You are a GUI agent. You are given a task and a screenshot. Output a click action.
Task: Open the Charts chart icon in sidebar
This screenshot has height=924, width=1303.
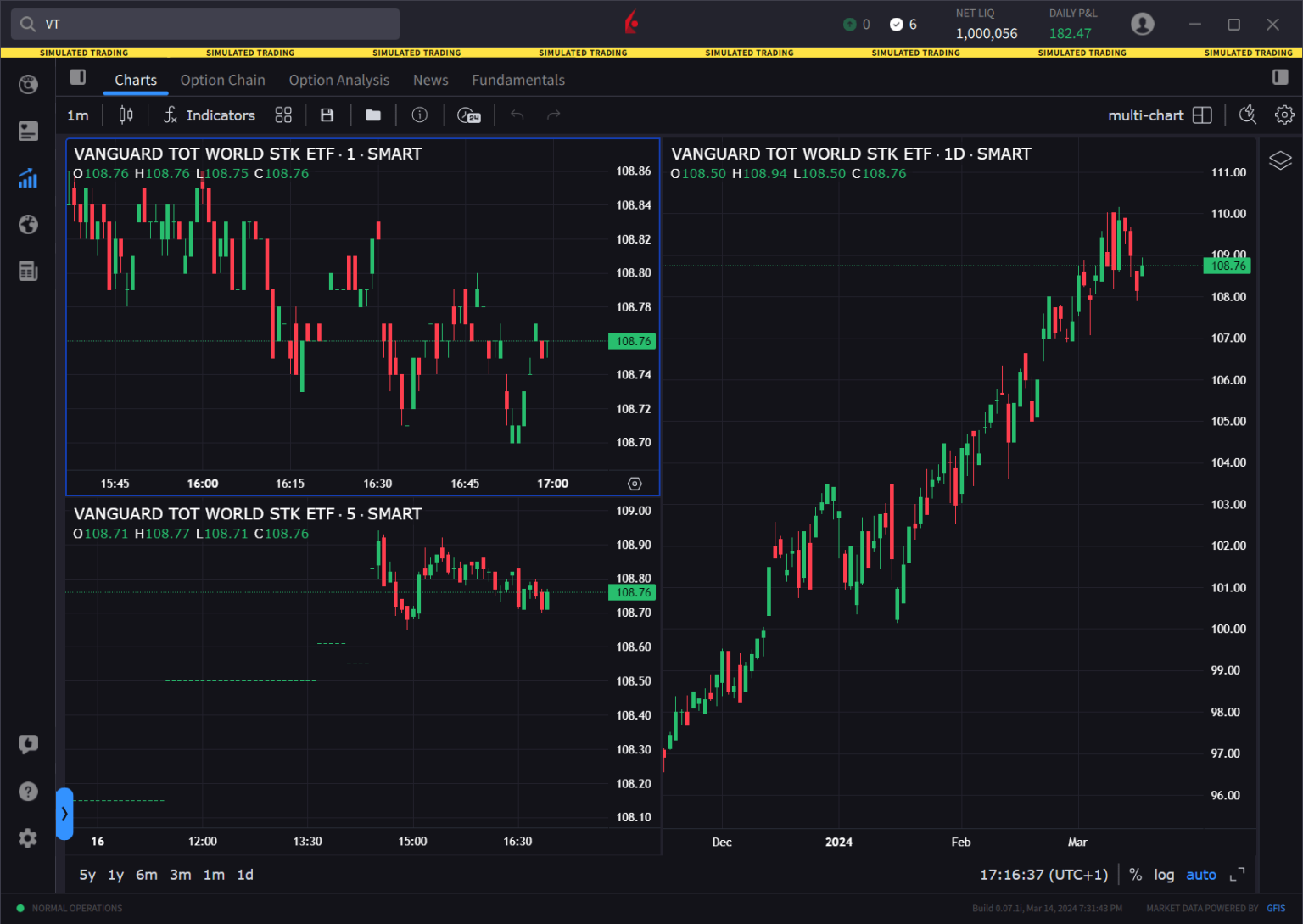click(x=28, y=178)
